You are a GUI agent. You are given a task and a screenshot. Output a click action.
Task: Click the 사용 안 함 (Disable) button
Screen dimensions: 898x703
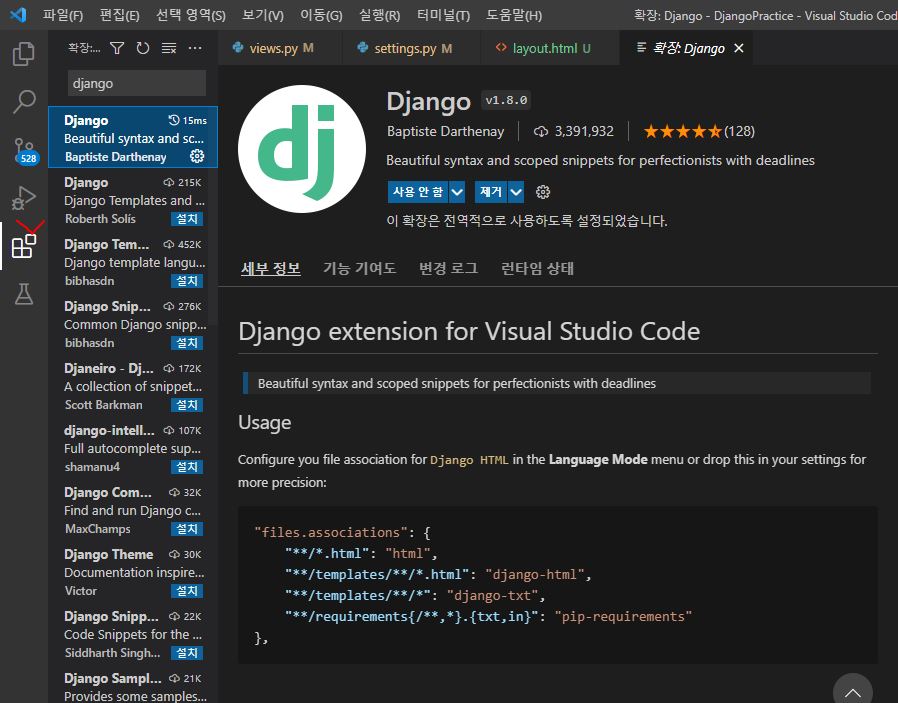click(x=418, y=192)
